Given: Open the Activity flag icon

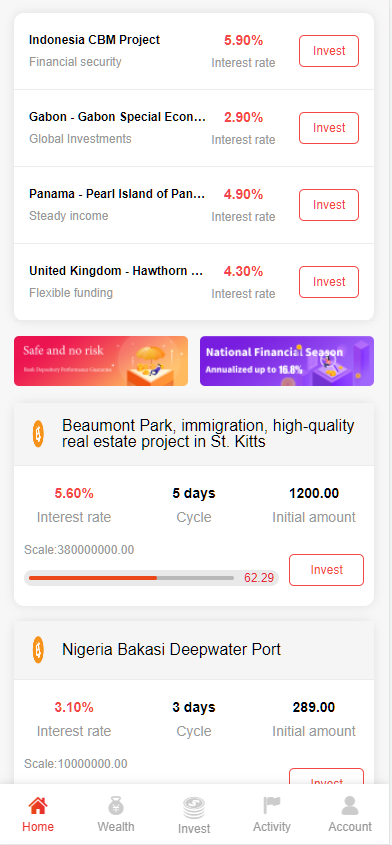Looking at the screenshot, I should (x=272, y=806).
